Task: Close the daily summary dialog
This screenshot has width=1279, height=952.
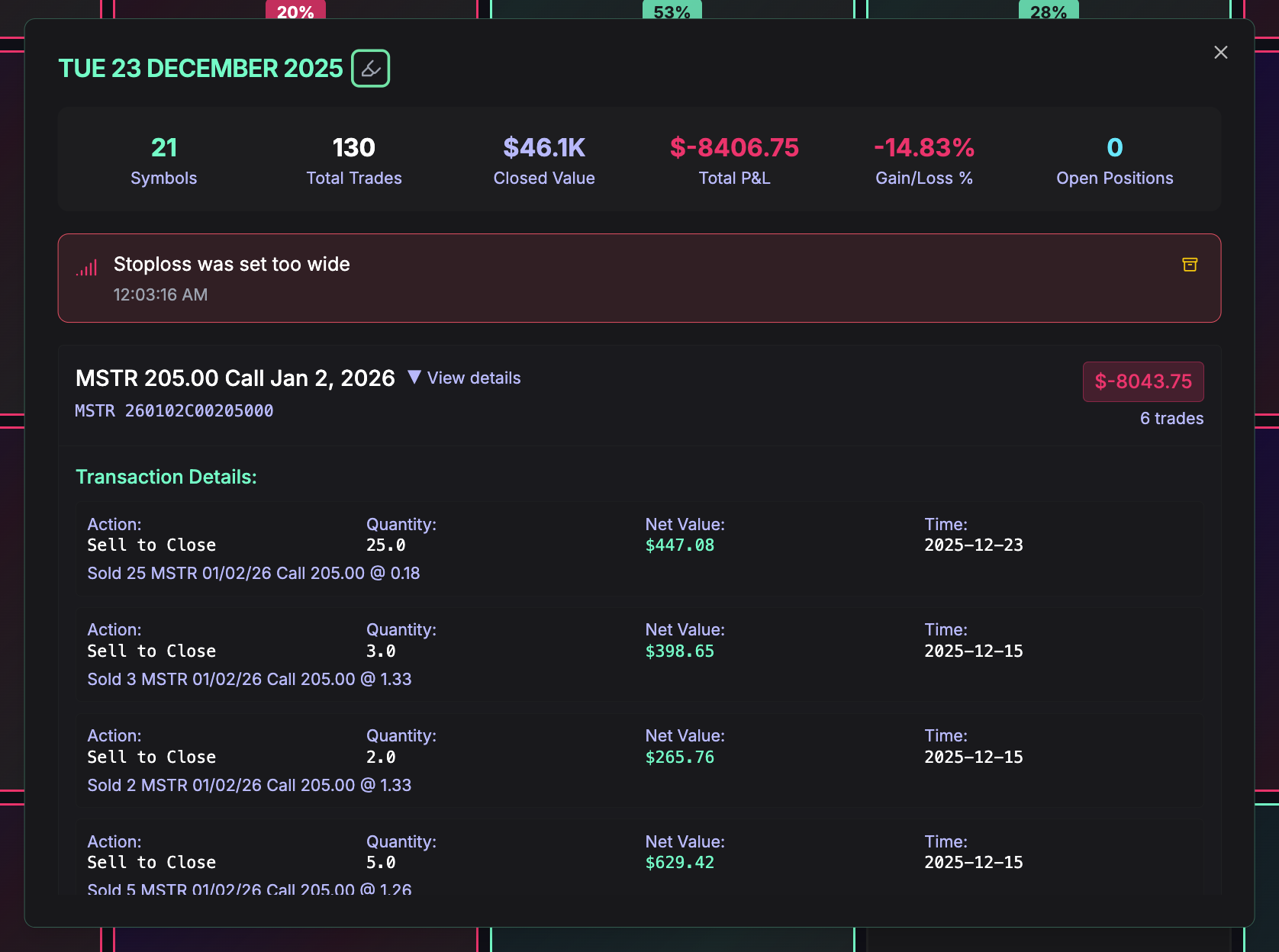Action: 1221,52
